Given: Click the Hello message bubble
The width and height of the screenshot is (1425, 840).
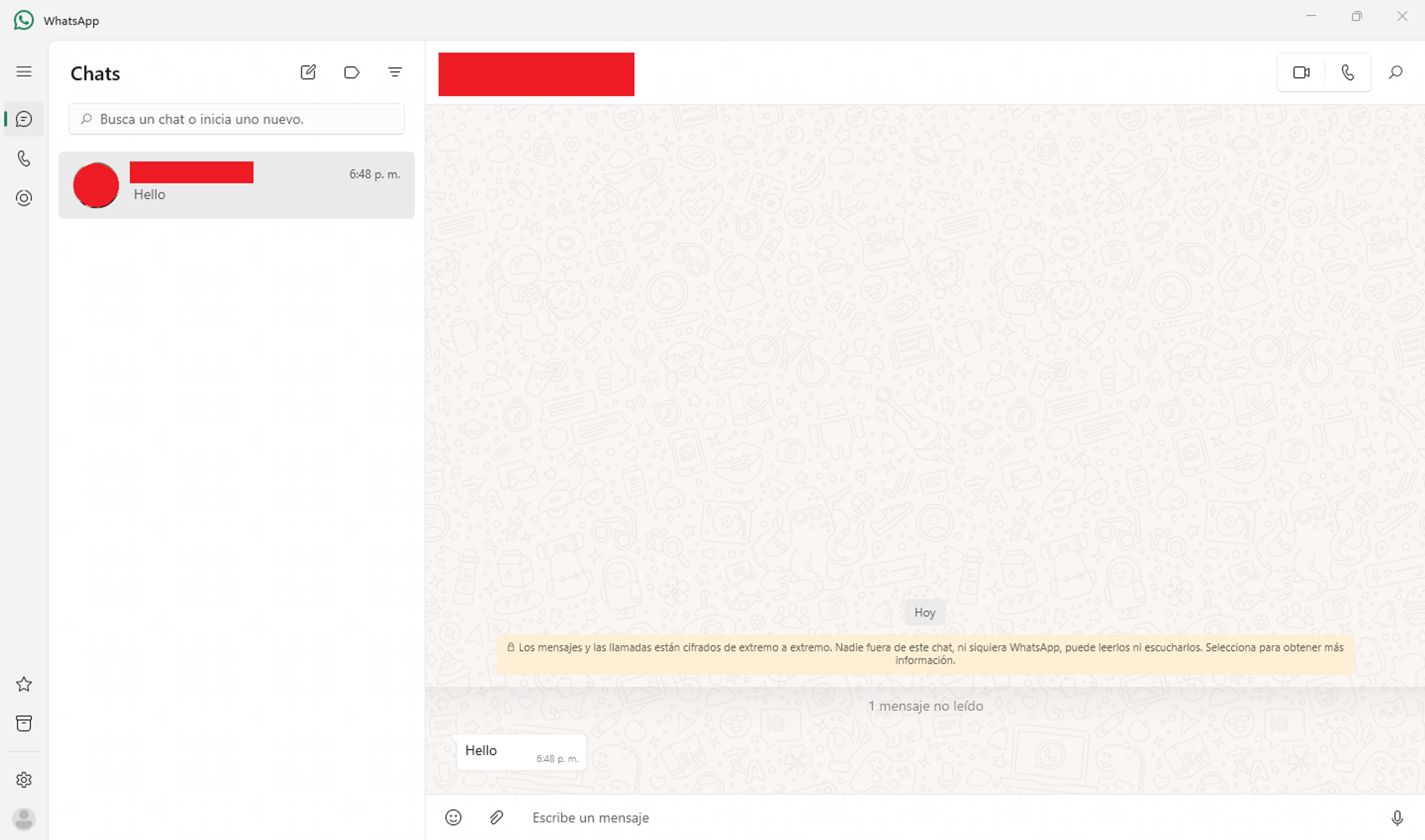Looking at the screenshot, I should [521, 752].
